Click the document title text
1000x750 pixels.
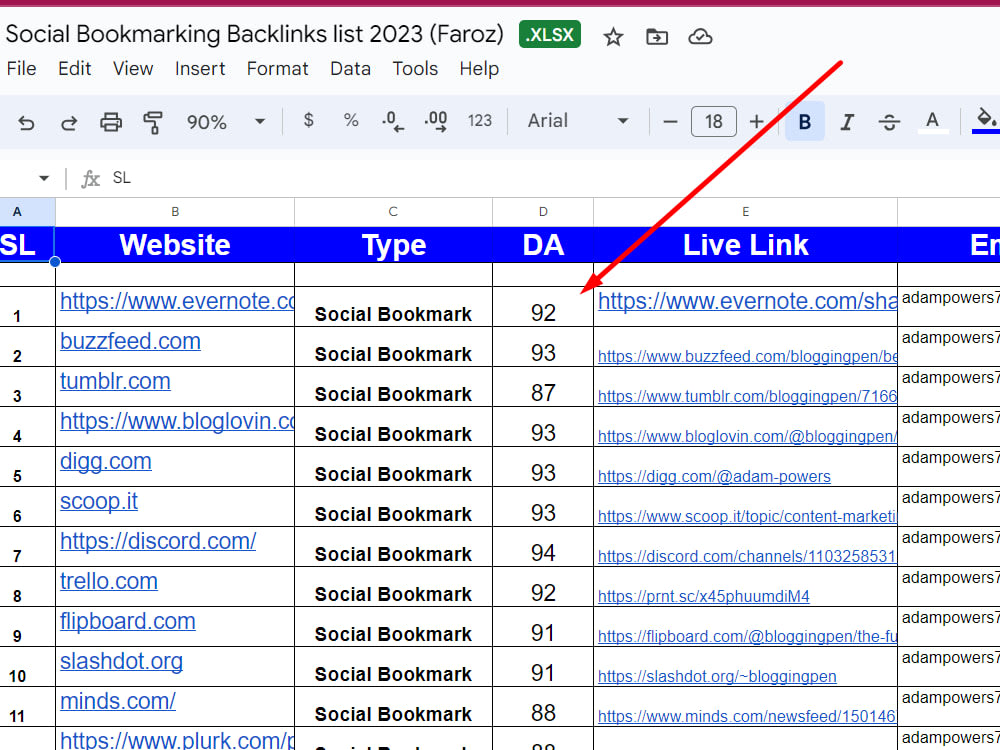[254, 34]
